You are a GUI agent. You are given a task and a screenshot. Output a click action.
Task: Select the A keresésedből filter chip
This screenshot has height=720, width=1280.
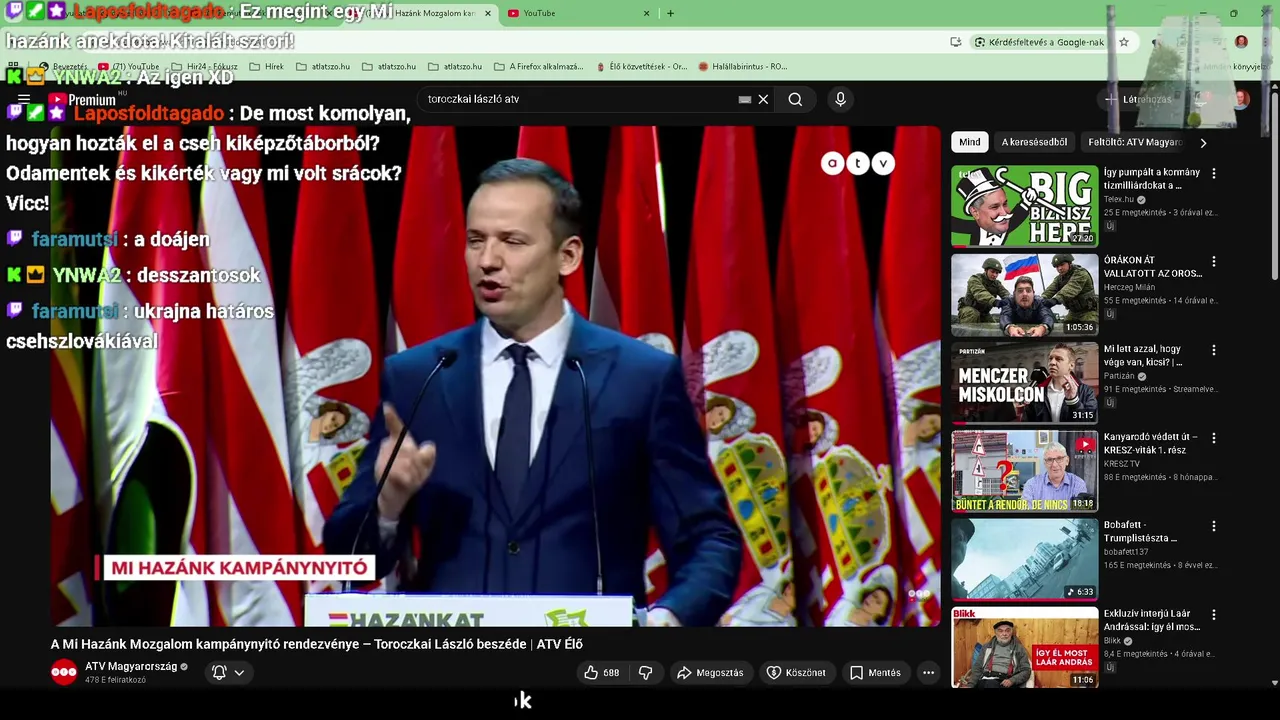click(x=1034, y=142)
